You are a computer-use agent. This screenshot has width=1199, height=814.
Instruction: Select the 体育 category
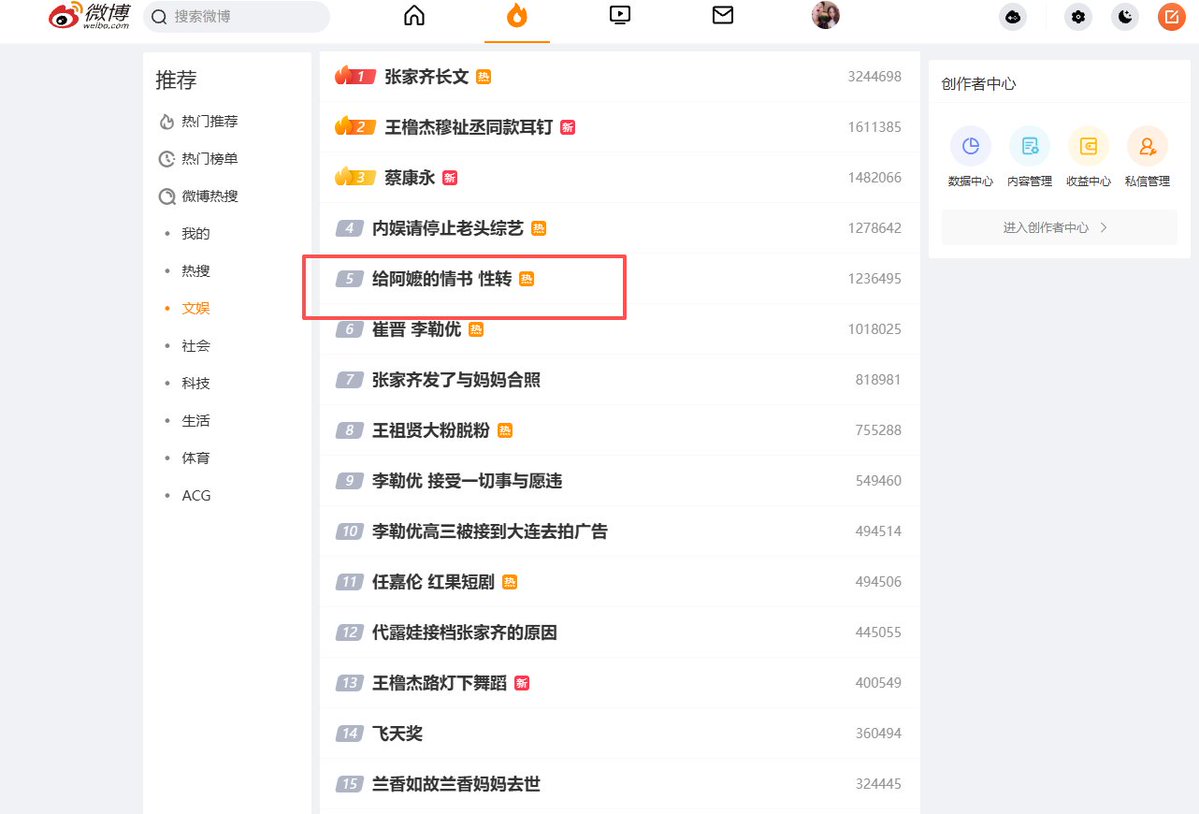tap(196, 459)
